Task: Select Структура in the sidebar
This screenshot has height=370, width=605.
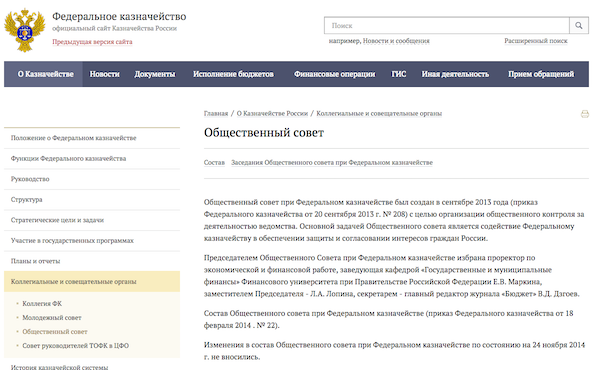Action: [92, 199]
